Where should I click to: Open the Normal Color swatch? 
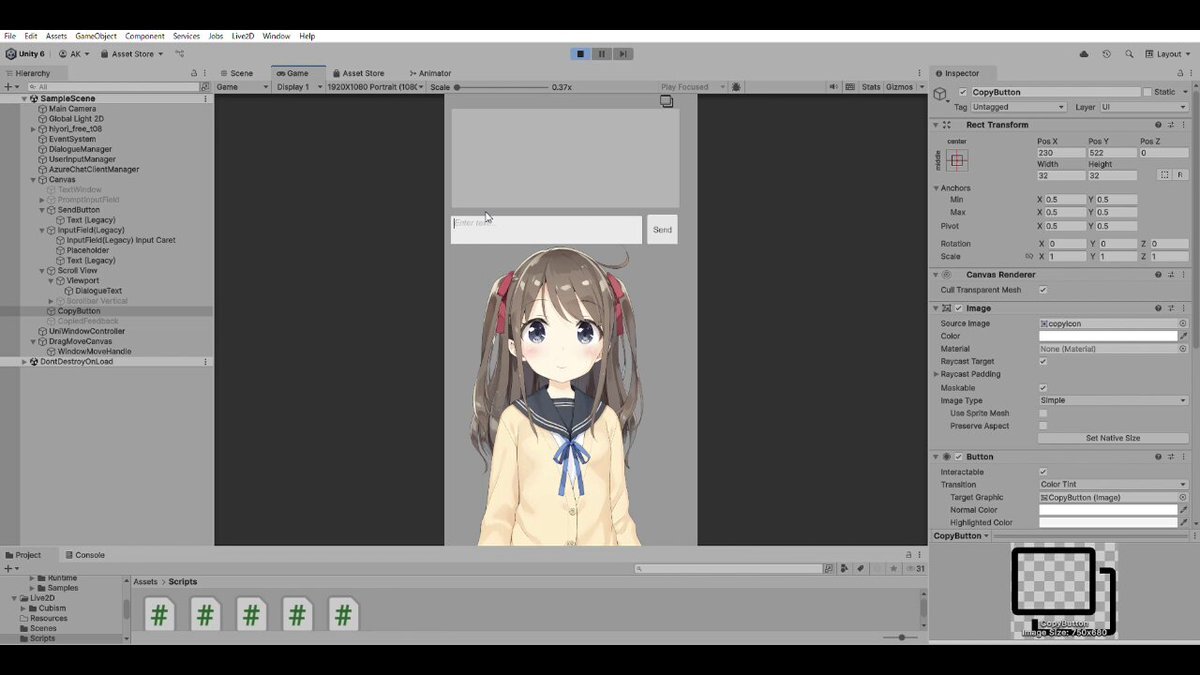pyautogui.click(x=1108, y=510)
